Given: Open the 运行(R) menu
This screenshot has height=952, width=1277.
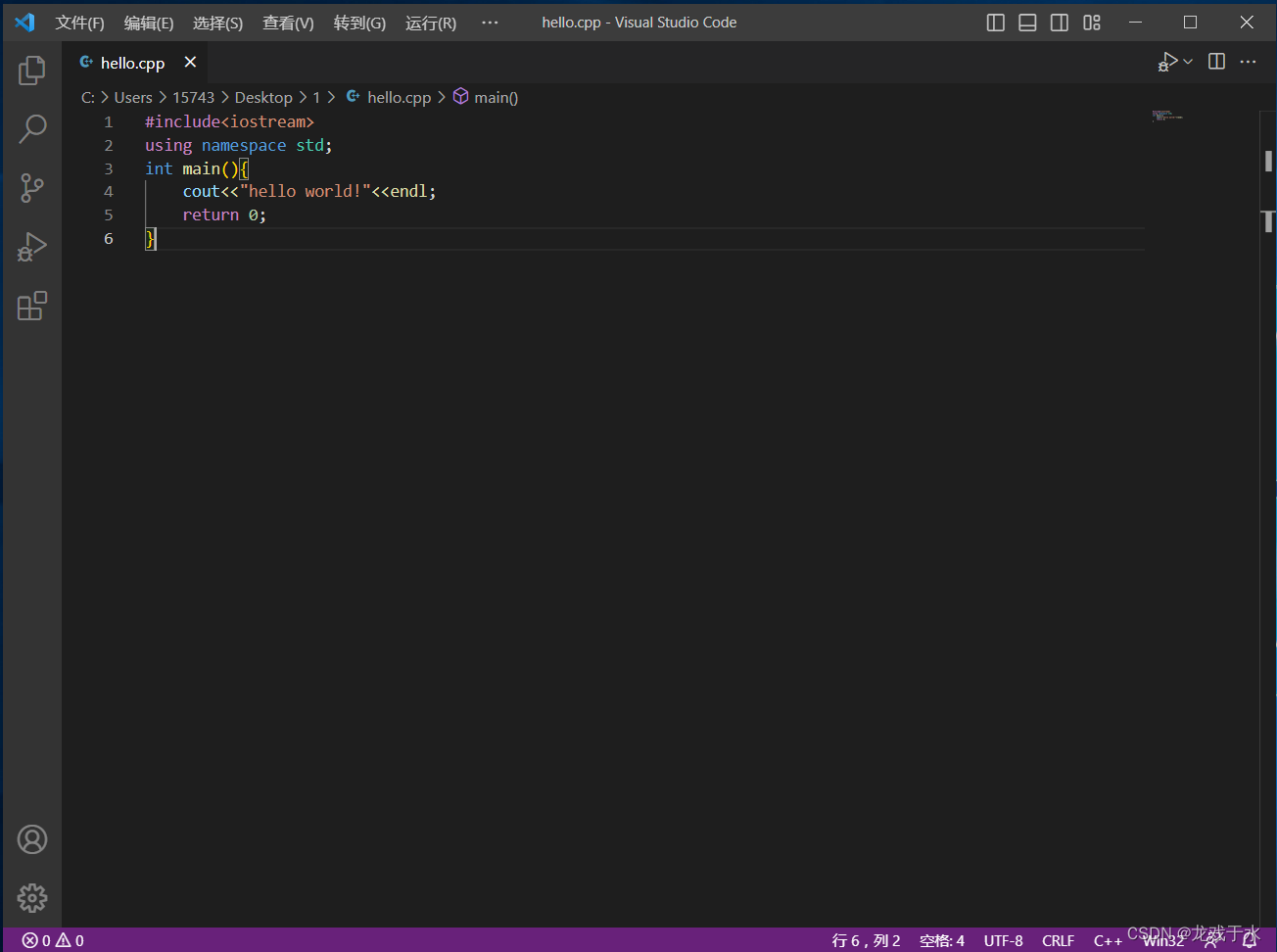Looking at the screenshot, I should click(x=431, y=23).
